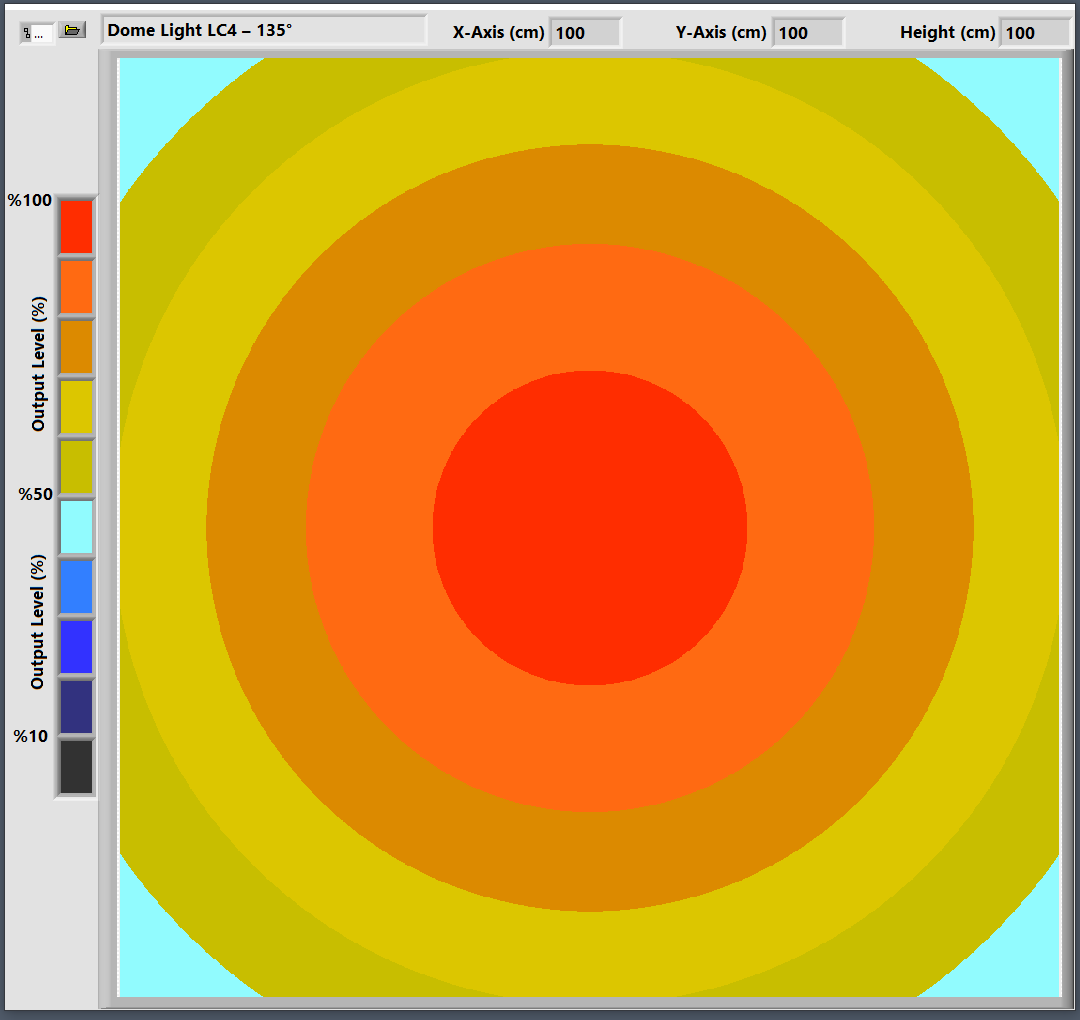Pick the dark orange legend swatch

click(76, 347)
